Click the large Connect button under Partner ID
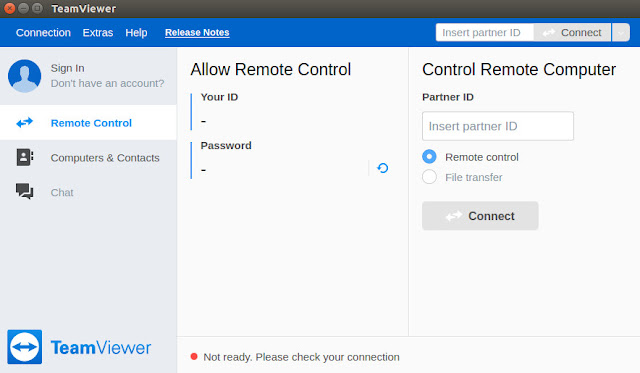The image size is (640, 373). tap(480, 215)
